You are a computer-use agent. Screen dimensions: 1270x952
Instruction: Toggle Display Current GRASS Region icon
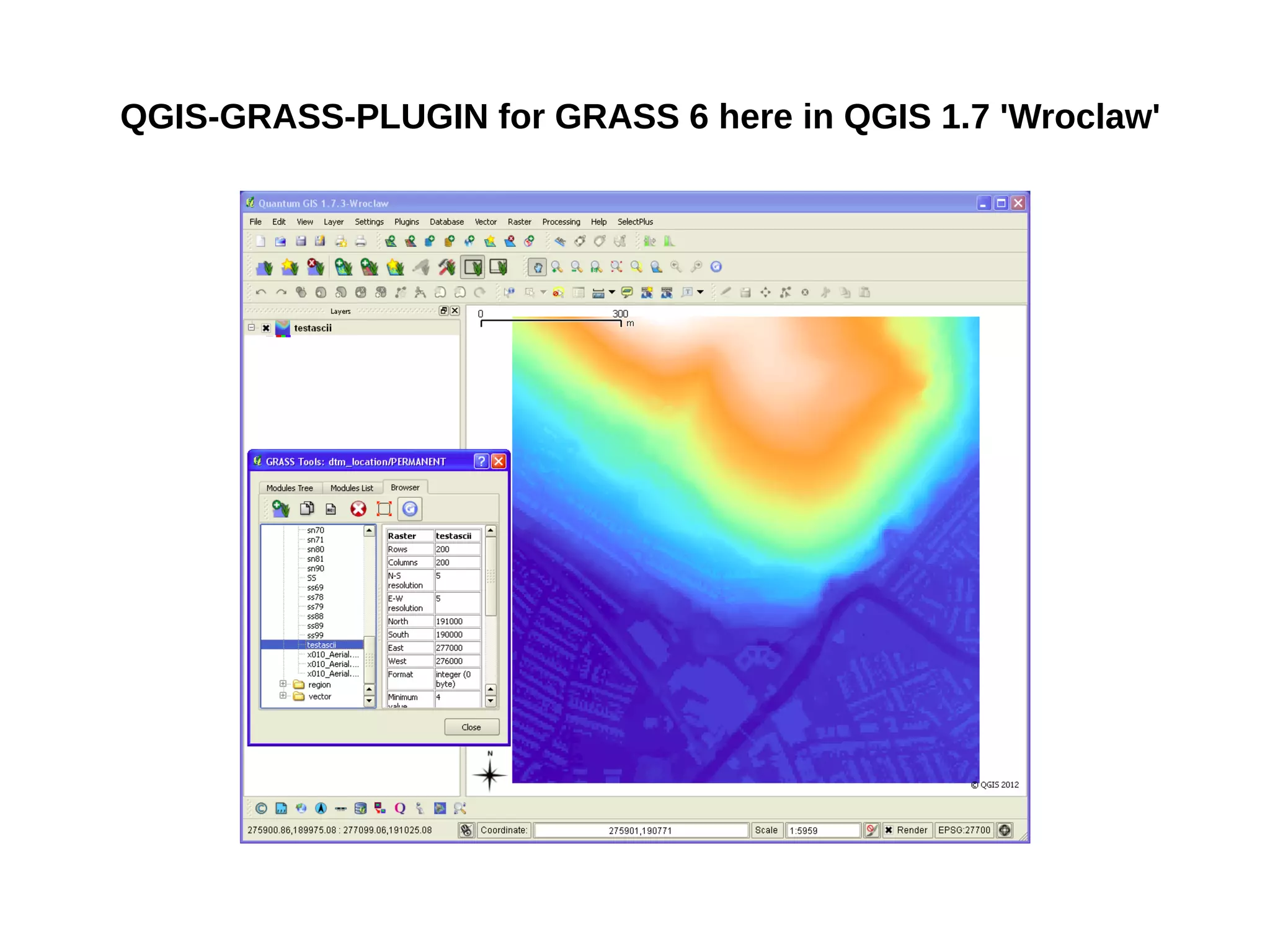[473, 267]
